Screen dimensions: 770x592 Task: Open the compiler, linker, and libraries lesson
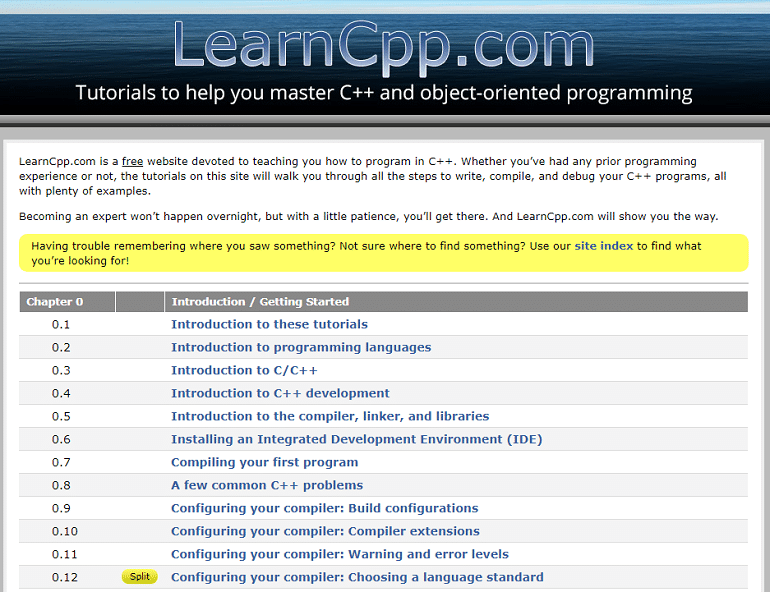[x=330, y=416]
